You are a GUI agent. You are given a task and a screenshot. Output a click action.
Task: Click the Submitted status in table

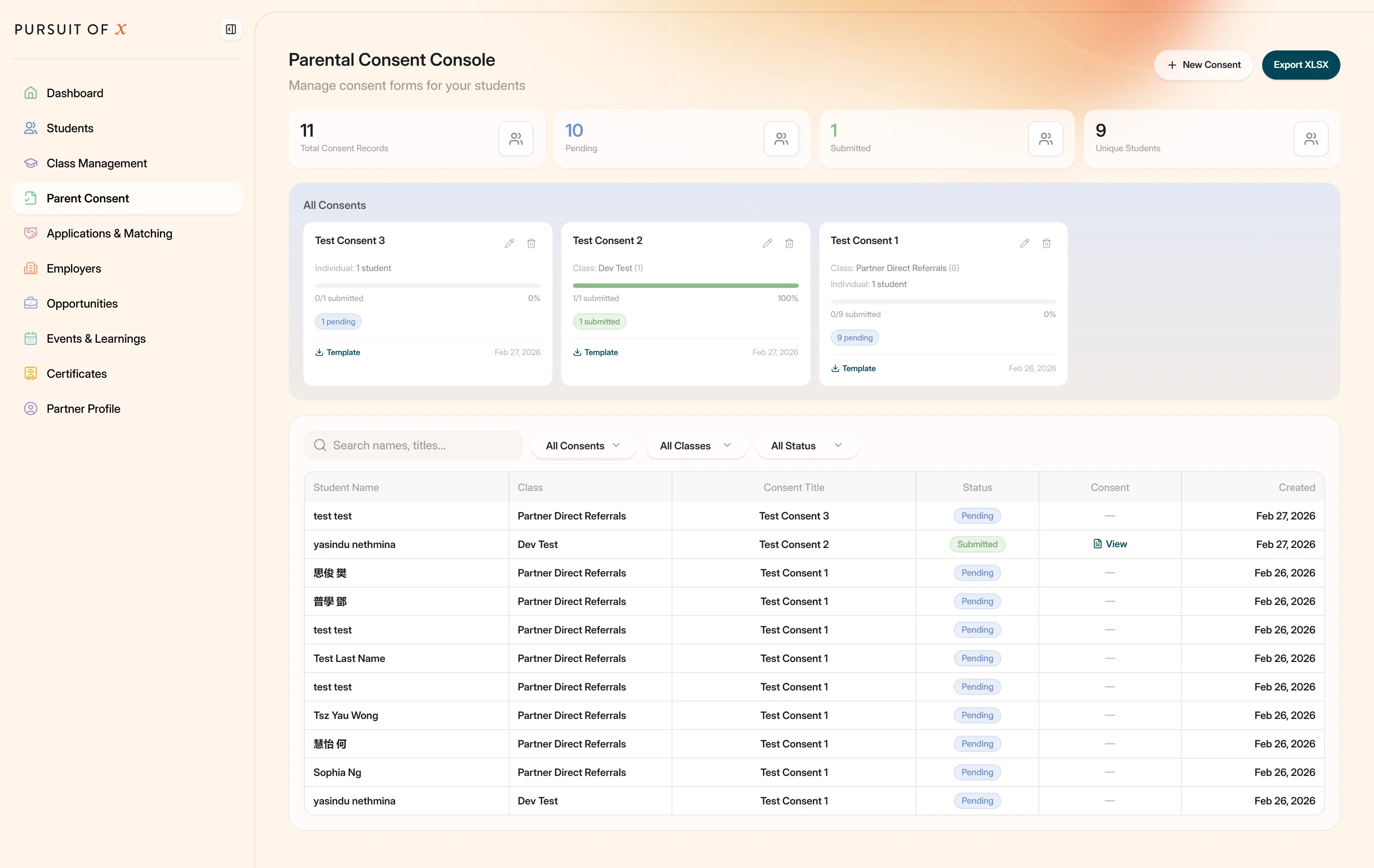point(977,544)
